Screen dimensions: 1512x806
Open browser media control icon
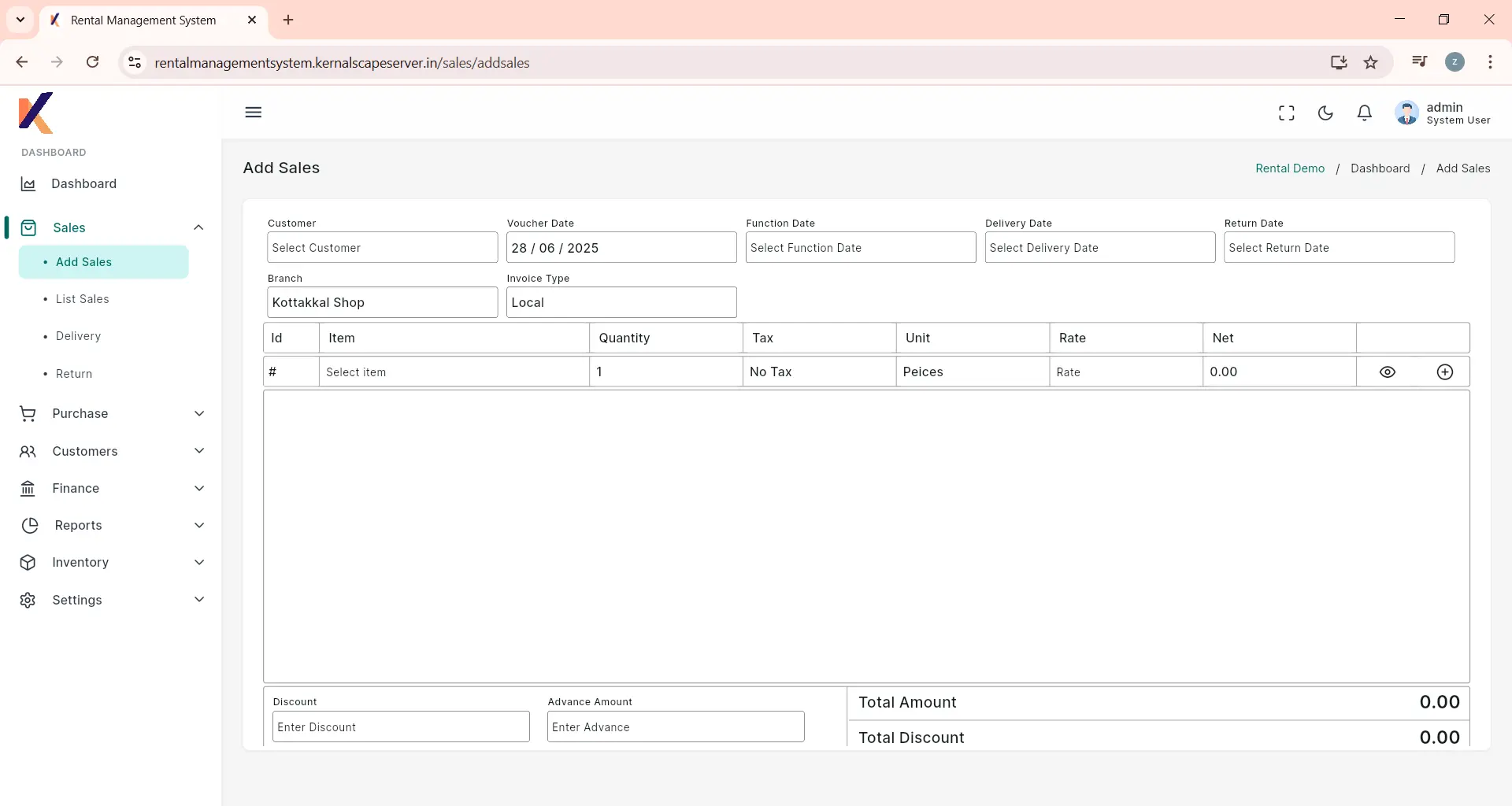1420,61
